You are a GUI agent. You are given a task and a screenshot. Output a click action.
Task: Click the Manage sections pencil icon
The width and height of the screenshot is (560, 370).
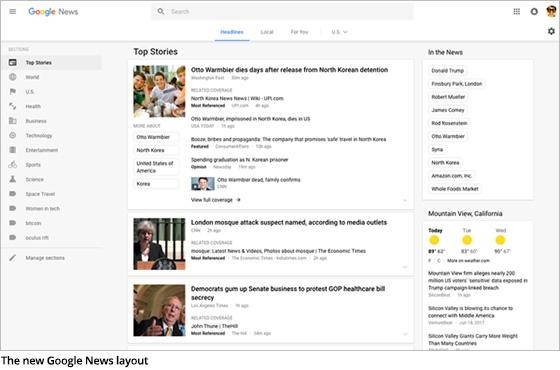click(x=12, y=258)
